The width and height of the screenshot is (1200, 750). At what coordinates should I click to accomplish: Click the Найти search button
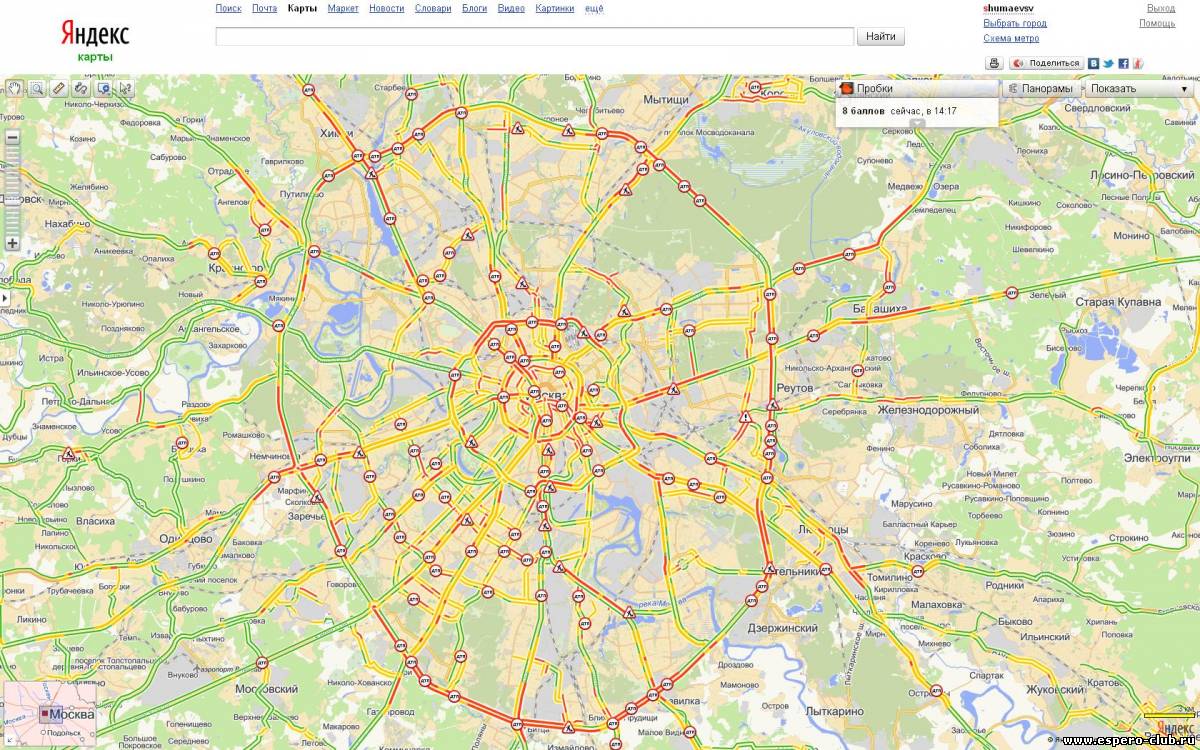[x=881, y=36]
